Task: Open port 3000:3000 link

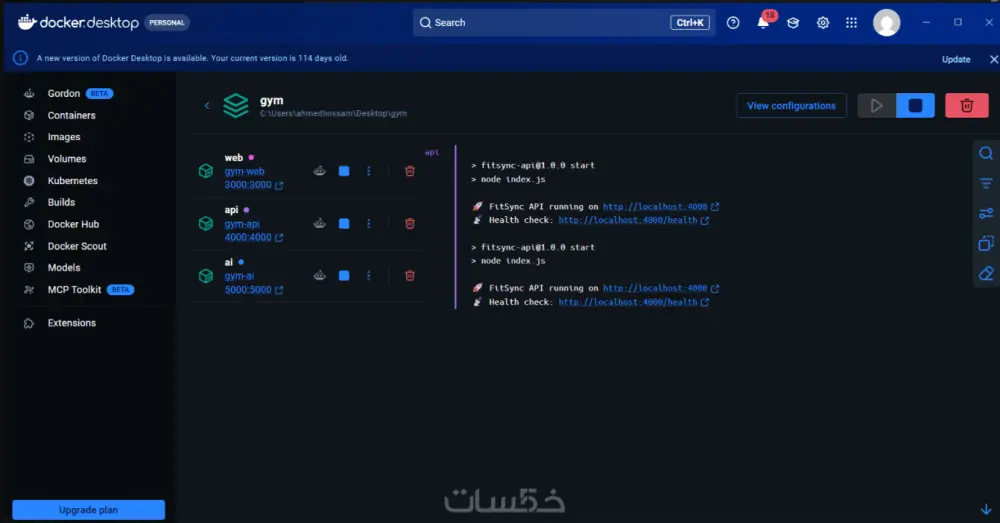Action: 253,185
